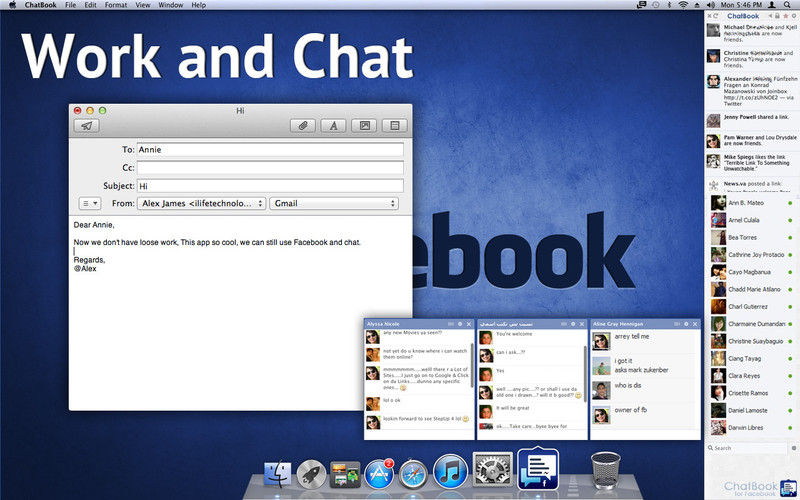
Task: Open the Help menu
Action: tap(198, 5)
